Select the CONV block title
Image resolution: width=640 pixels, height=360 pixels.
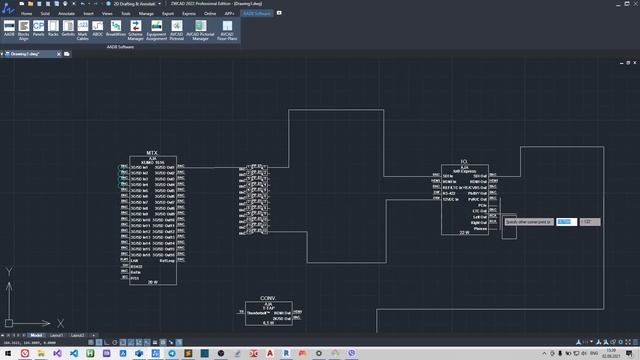click(x=268, y=298)
